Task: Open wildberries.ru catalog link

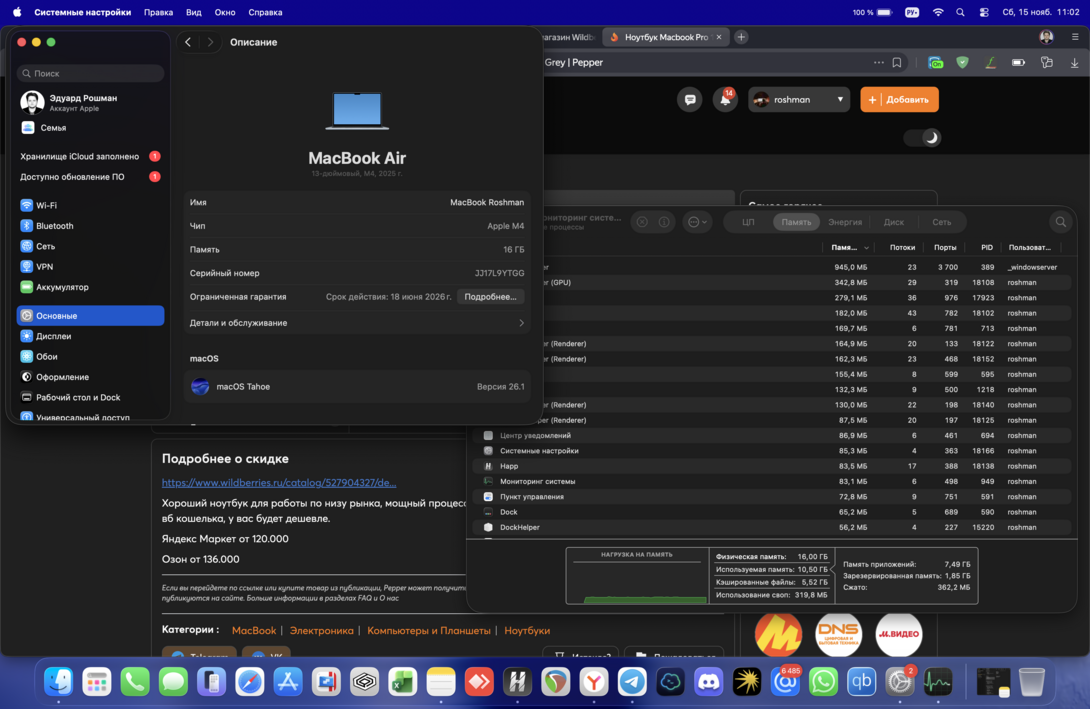Action: [x=279, y=482]
